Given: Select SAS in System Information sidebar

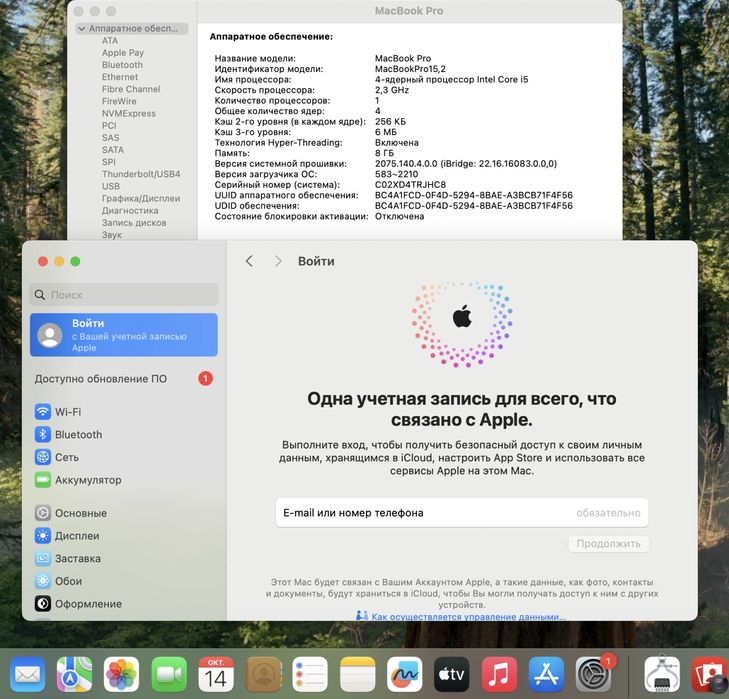Looking at the screenshot, I should pos(111,138).
